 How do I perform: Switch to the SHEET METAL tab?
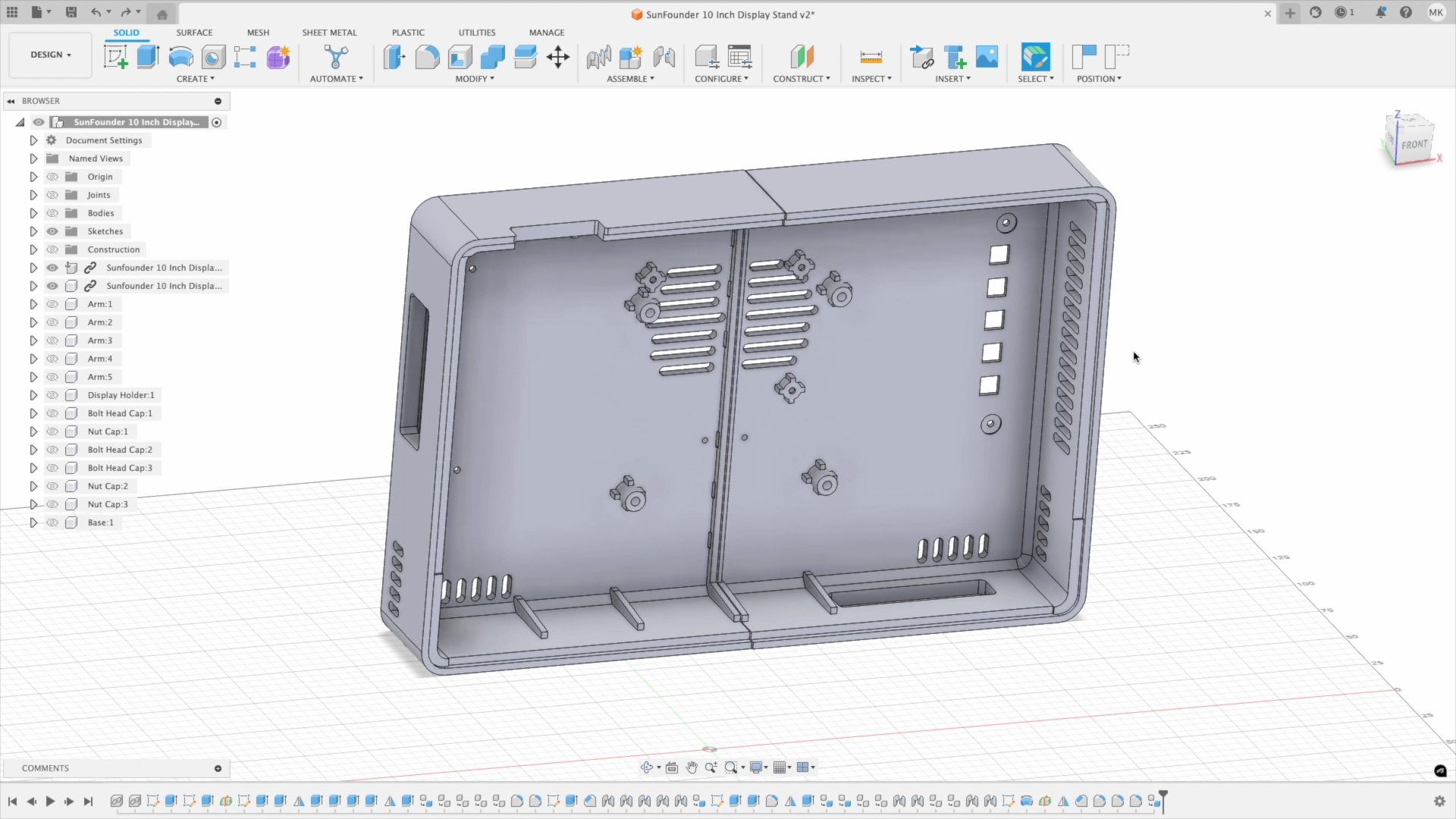tap(329, 33)
